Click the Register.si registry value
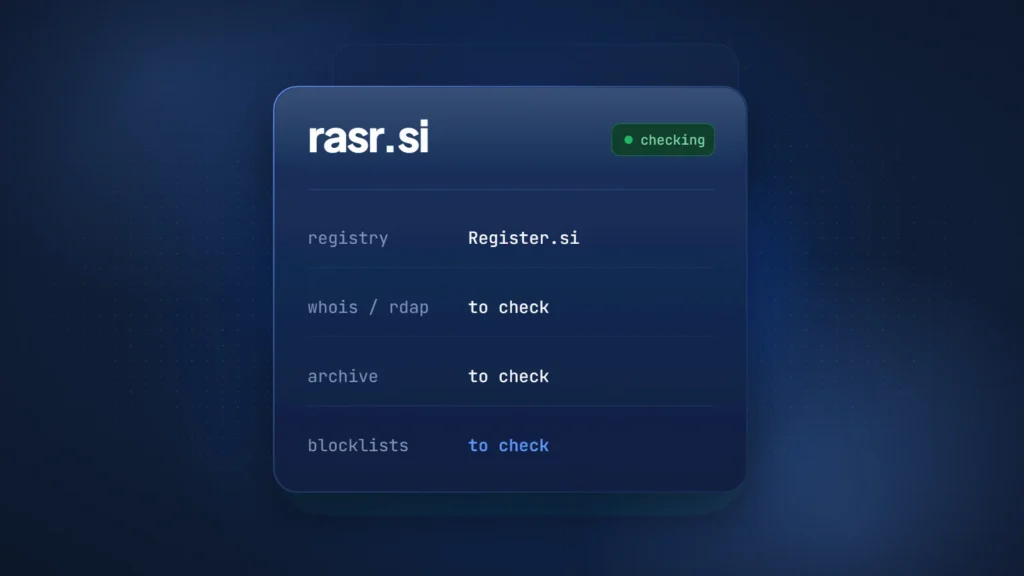Viewport: 1024px width, 576px height. click(x=523, y=238)
